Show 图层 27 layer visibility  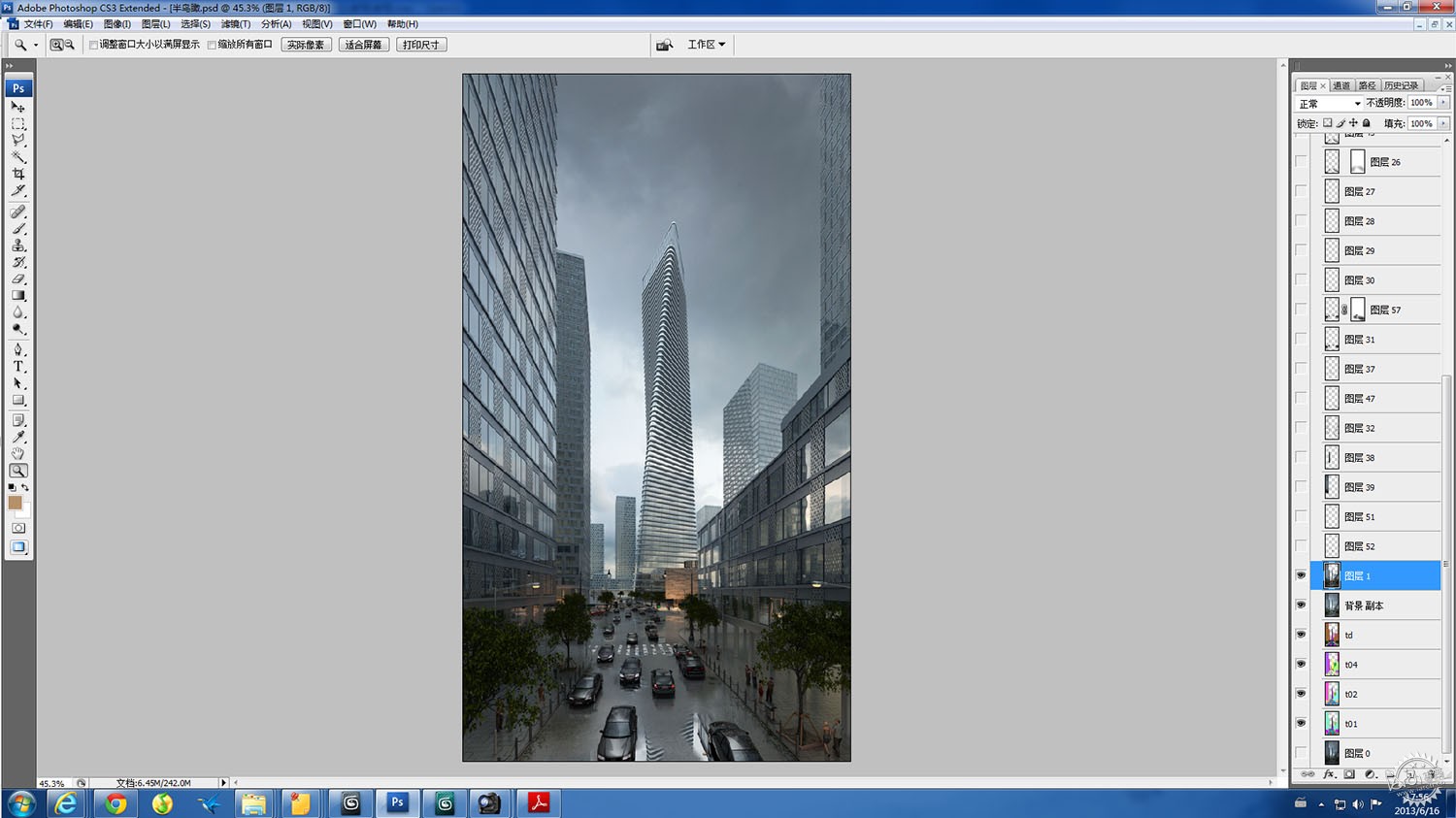click(1301, 191)
